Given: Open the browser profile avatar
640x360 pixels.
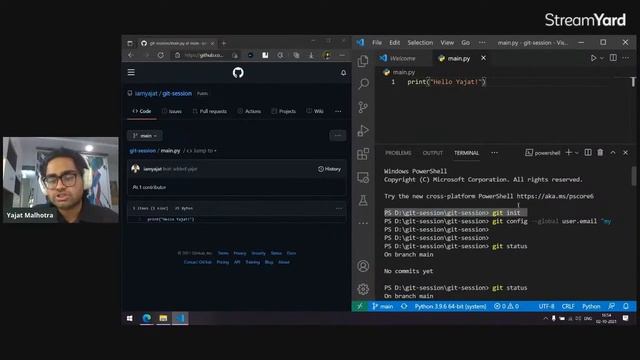Looking at the screenshot, I should point(327,55).
